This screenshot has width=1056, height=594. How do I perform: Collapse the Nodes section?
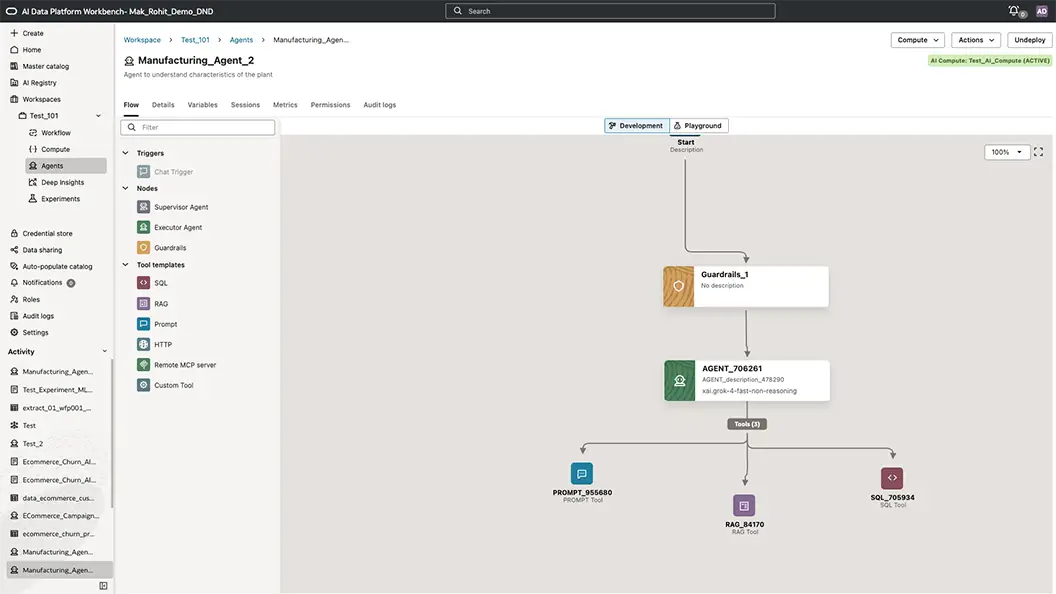click(125, 189)
